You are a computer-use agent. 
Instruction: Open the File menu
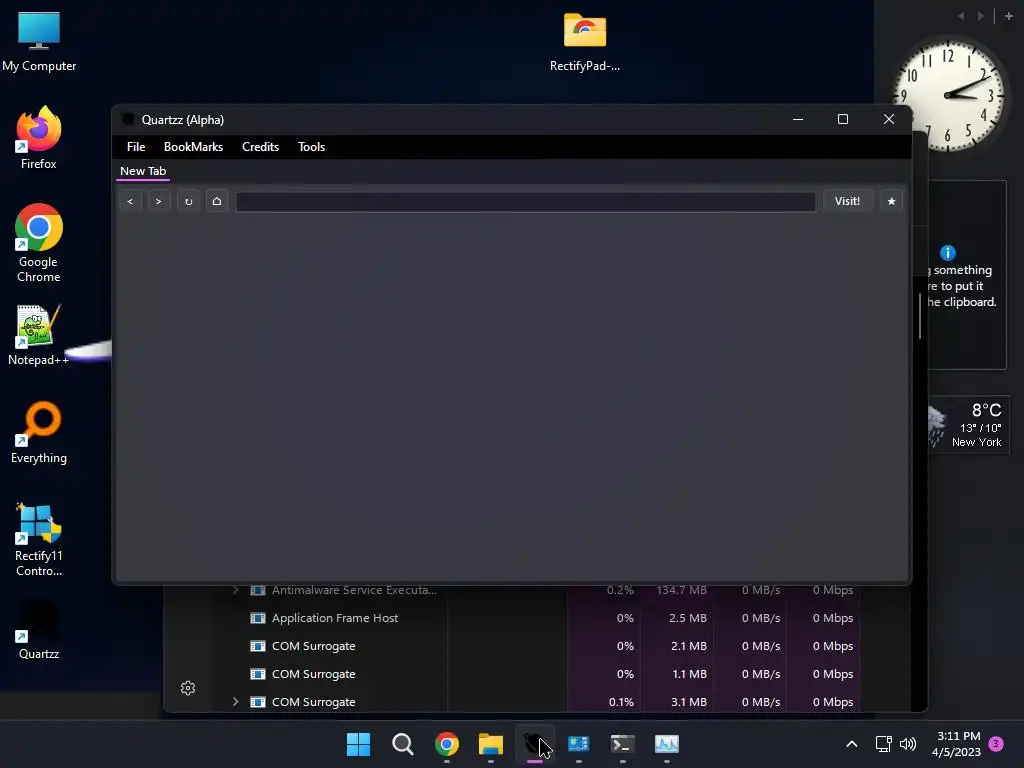(x=136, y=147)
